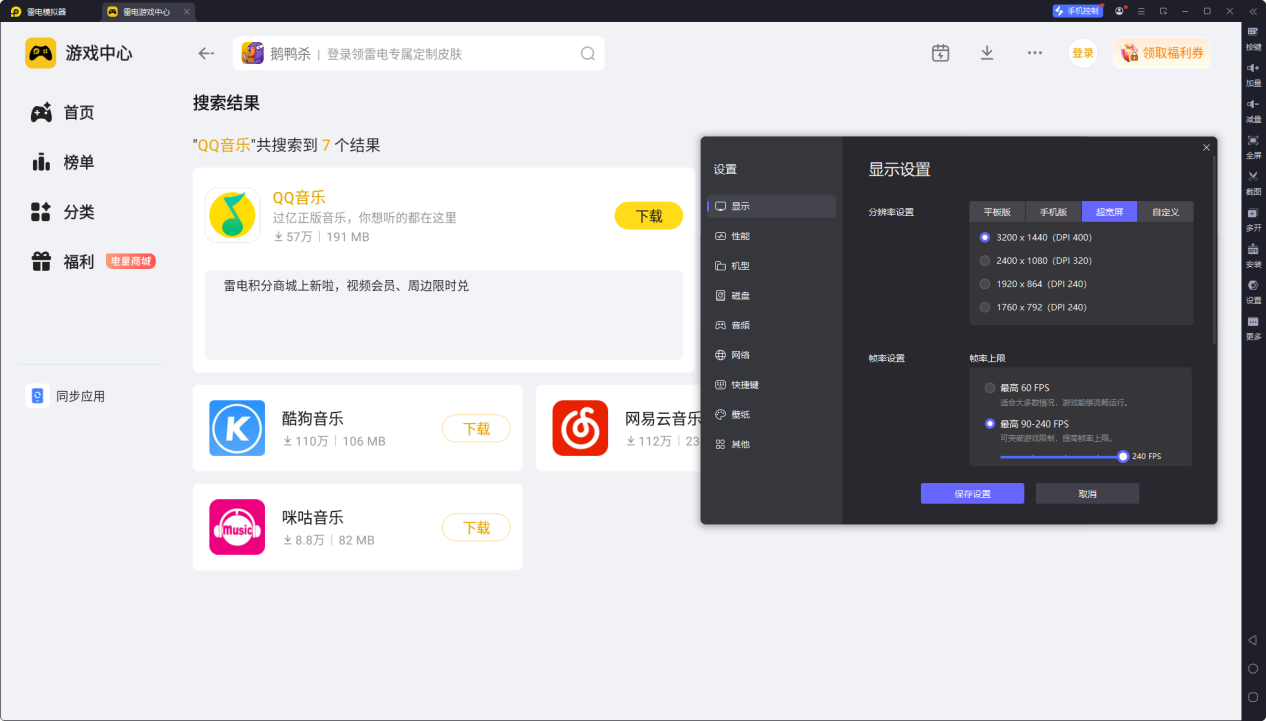Open the 多开 multi-instance icon
Screen dimensions: 1266x721
(1253, 213)
